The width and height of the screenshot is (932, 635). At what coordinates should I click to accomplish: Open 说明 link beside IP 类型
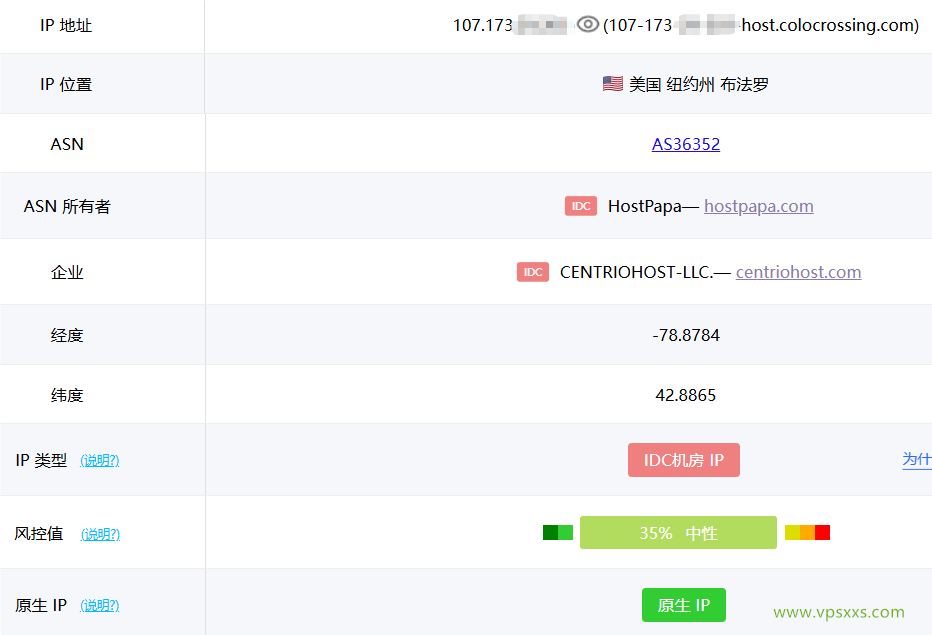[x=100, y=460]
